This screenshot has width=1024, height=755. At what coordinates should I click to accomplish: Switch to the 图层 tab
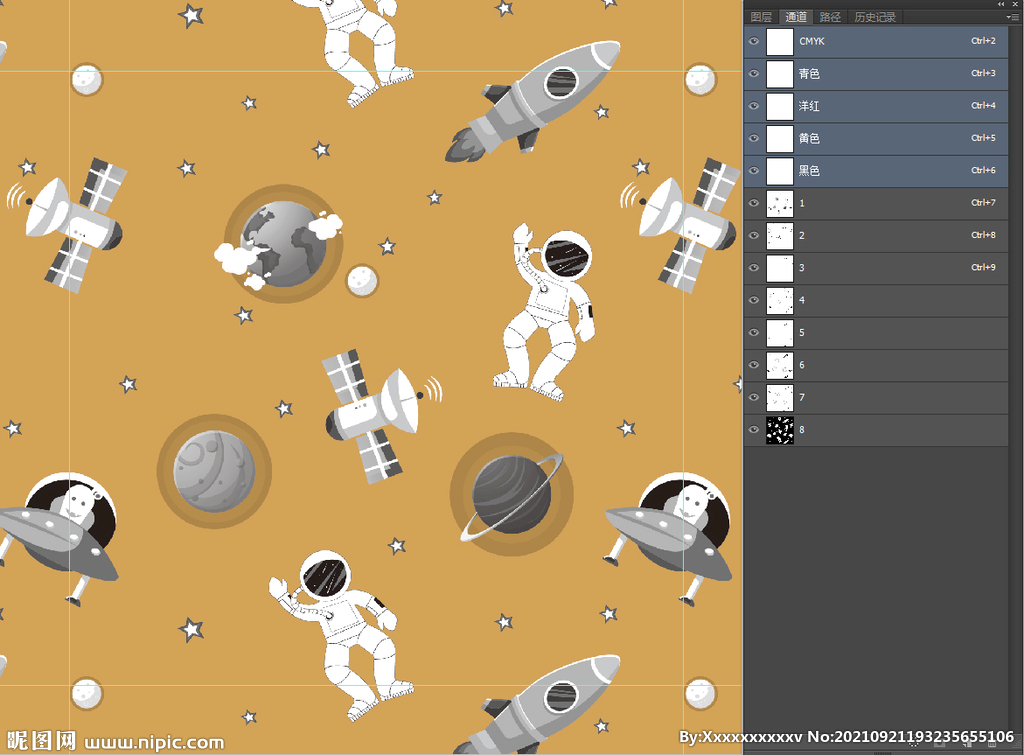tap(761, 17)
